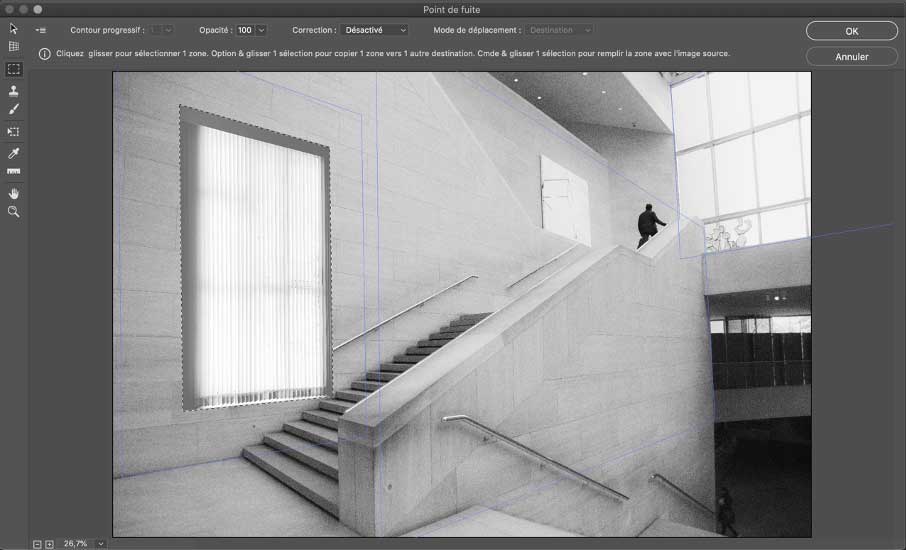The height and width of the screenshot is (550, 906).
Task: Confirm with the OK button
Action: [x=852, y=31]
